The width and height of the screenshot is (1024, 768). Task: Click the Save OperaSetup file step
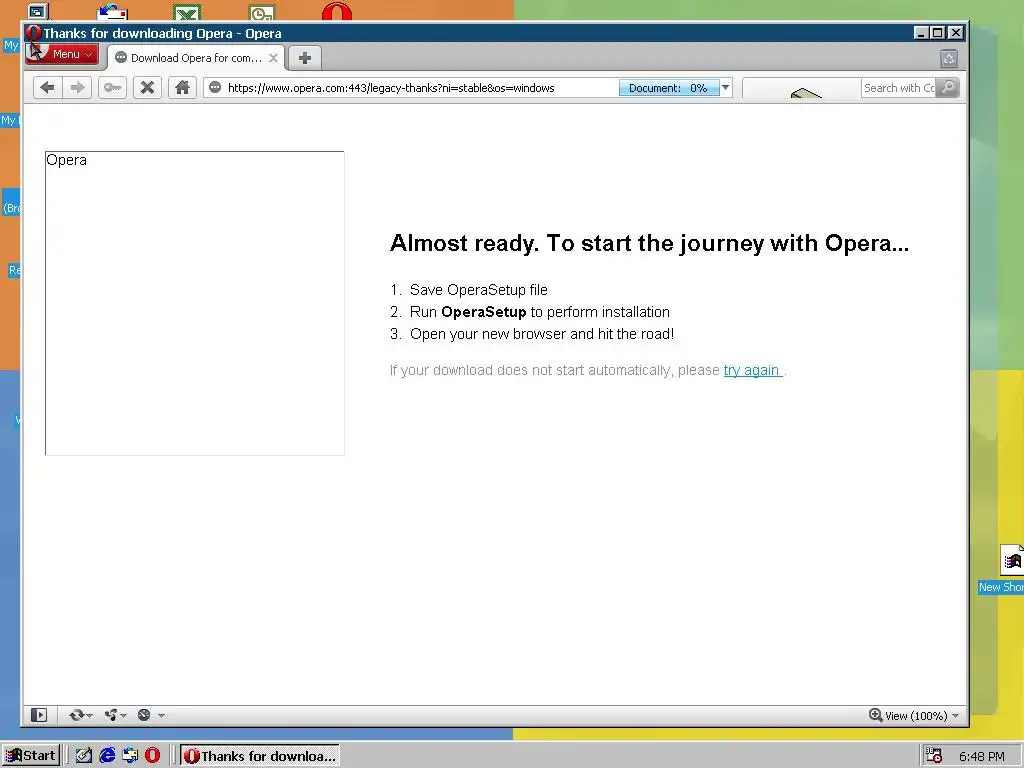pyautogui.click(x=479, y=290)
